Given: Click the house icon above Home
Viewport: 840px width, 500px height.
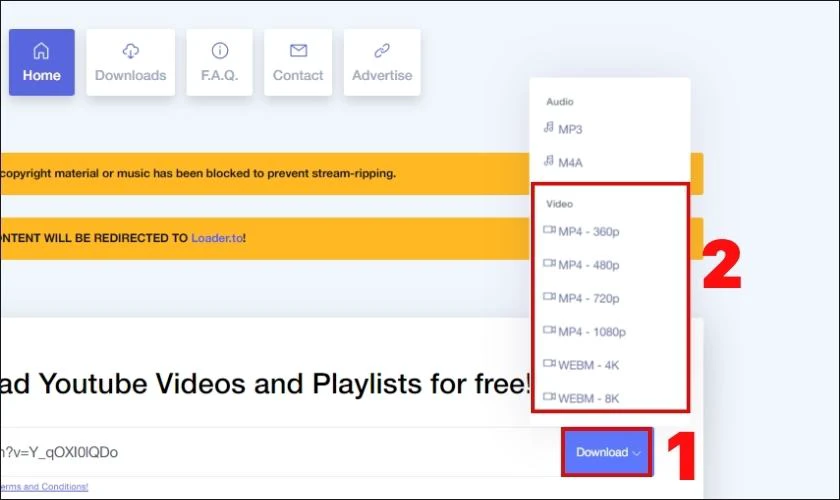Looking at the screenshot, I should (x=41, y=51).
